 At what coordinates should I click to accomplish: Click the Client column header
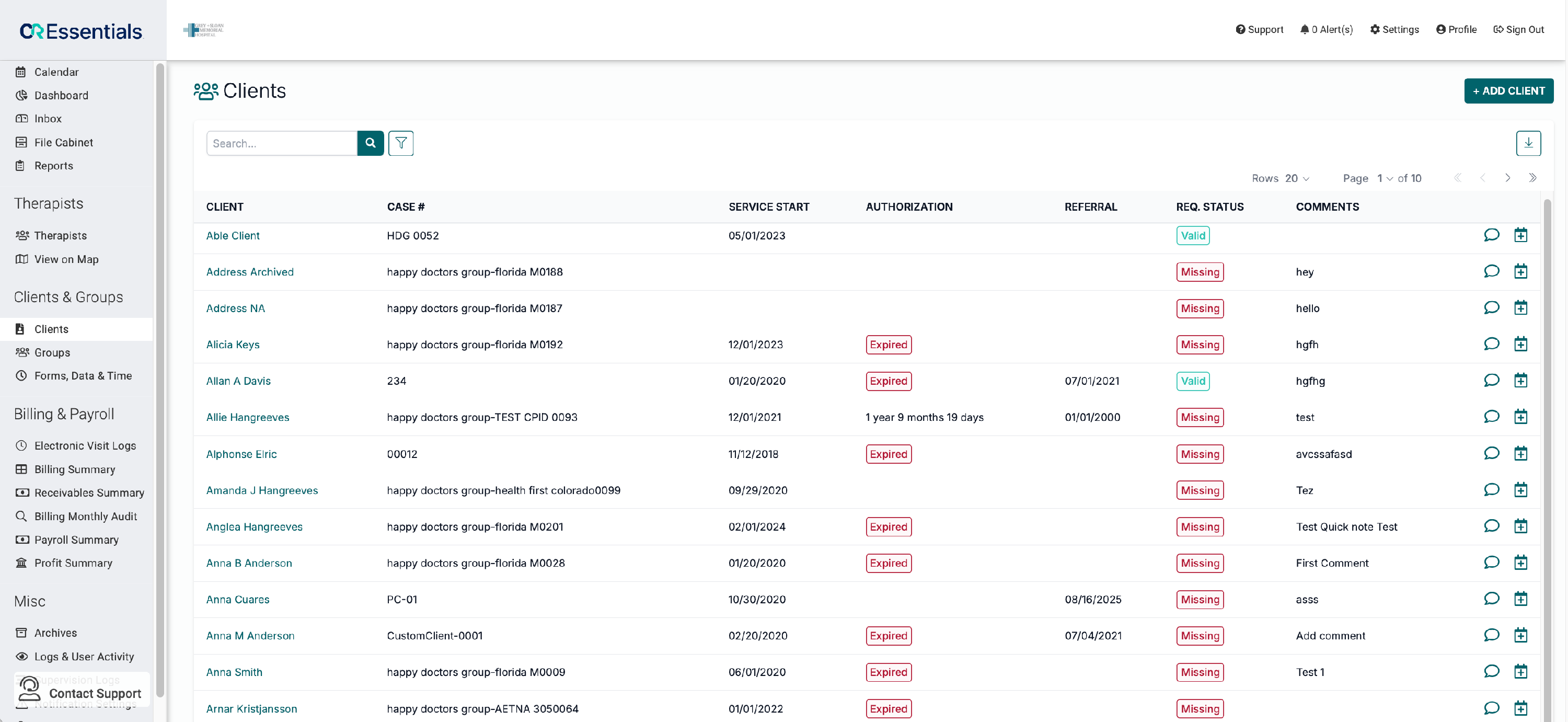(x=225, y=207)
